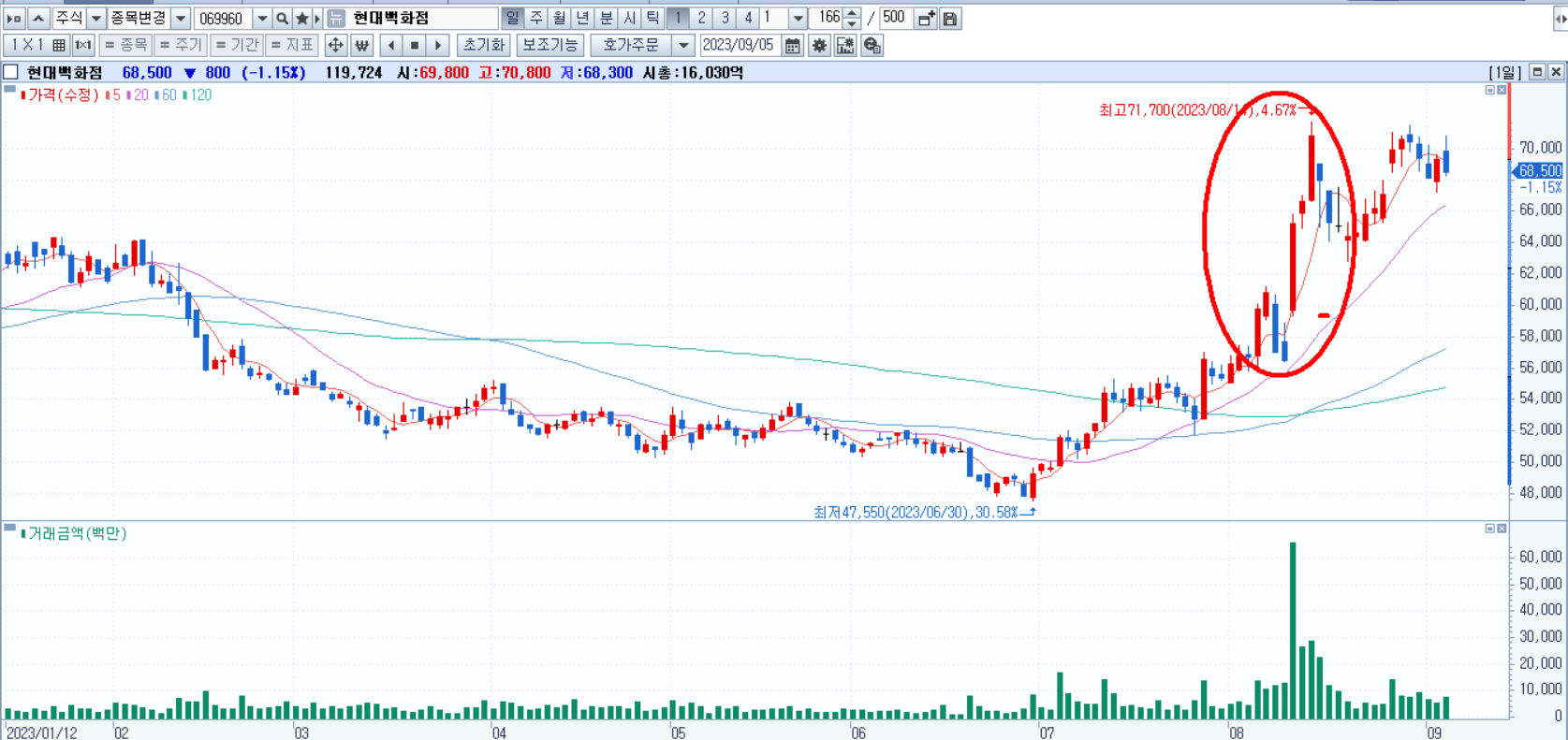Select interval preset 1

click(678, 18)
